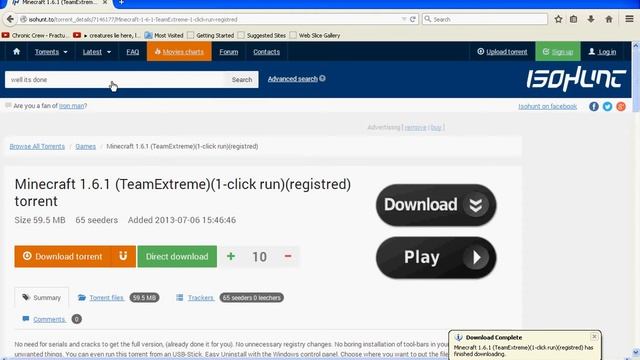Screen dimensions: 640x360
Task: Open the Firefox hamburger menu
Action: point(629,19)
